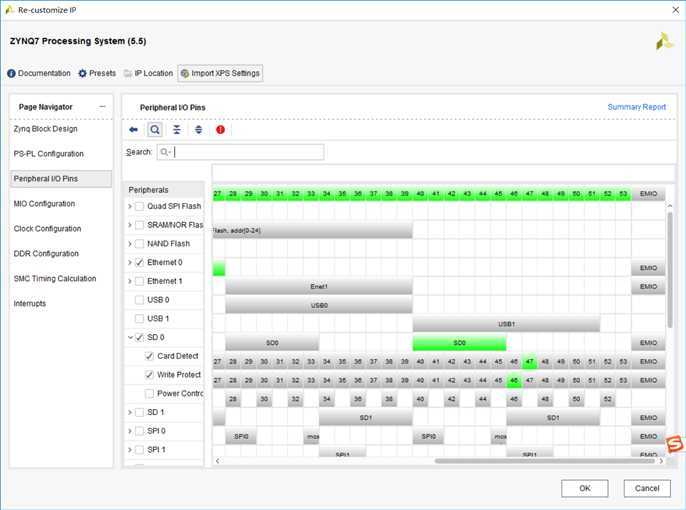Close the Re-customize IP dialog
The image size is (686, 510).
click(675, 10)
